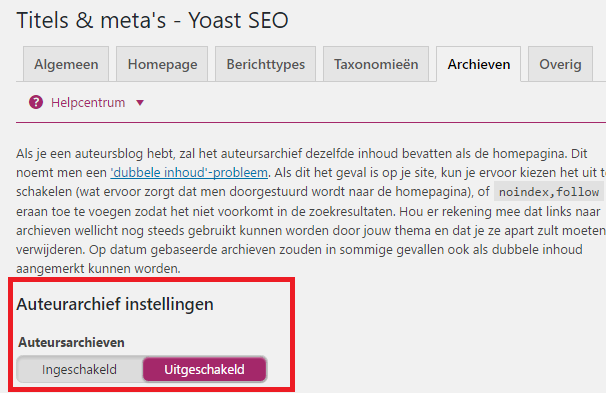606x393 pixels.
Task: Go to the Taxonomieën tab
Action: [376, 64]
